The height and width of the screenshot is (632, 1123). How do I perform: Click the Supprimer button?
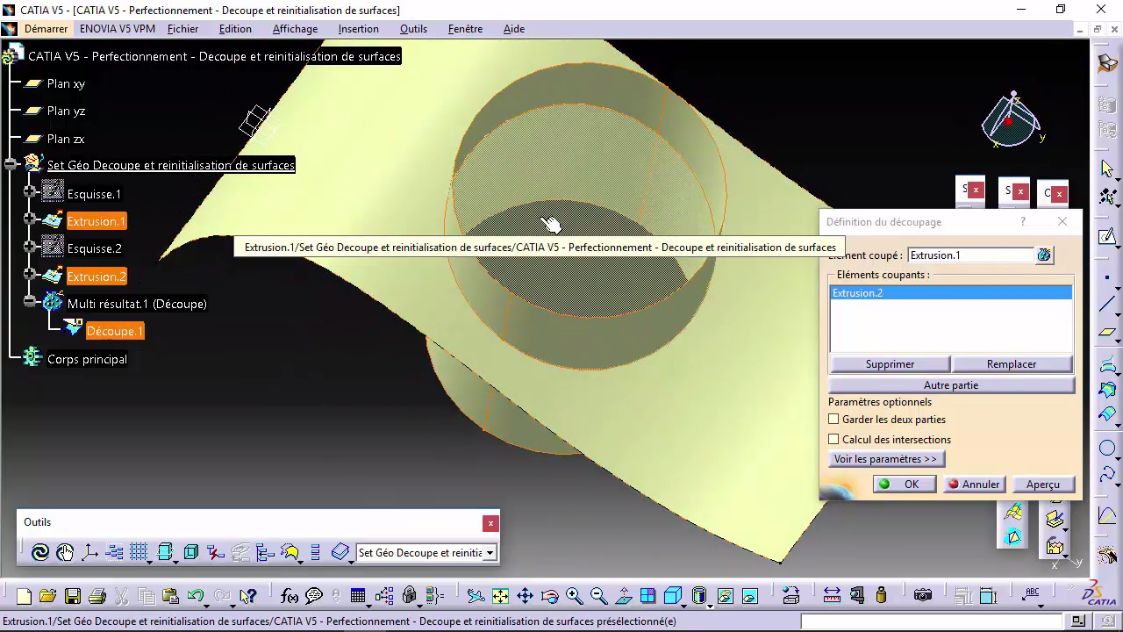pyautogui.click(x=890, y=364)
